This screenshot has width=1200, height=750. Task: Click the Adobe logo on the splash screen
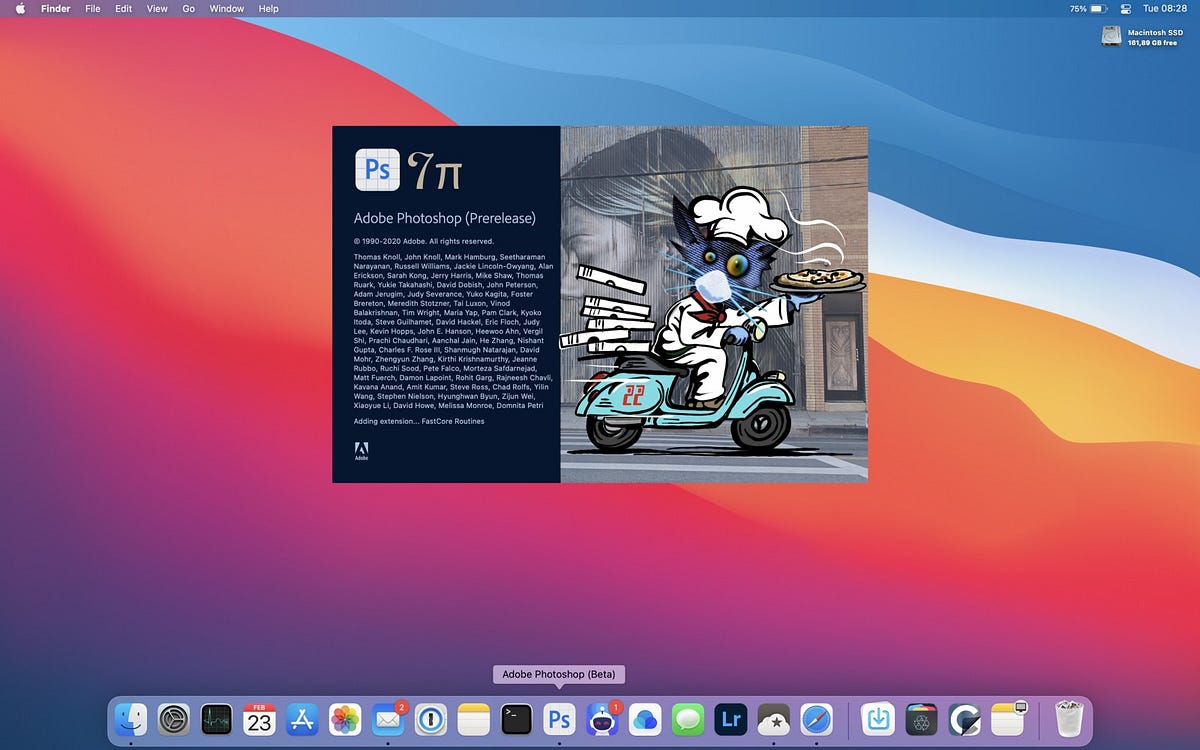[x=361, y=450]
